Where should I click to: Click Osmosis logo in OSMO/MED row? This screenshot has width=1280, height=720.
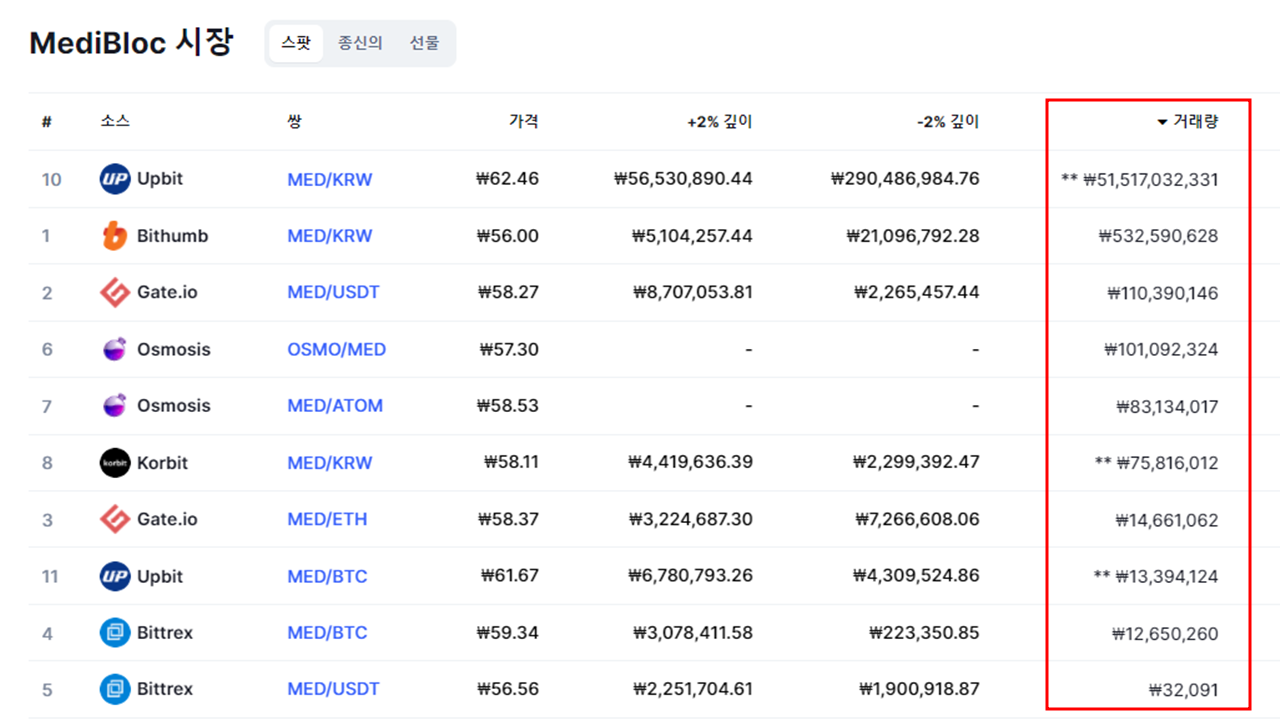click(115, 349)
